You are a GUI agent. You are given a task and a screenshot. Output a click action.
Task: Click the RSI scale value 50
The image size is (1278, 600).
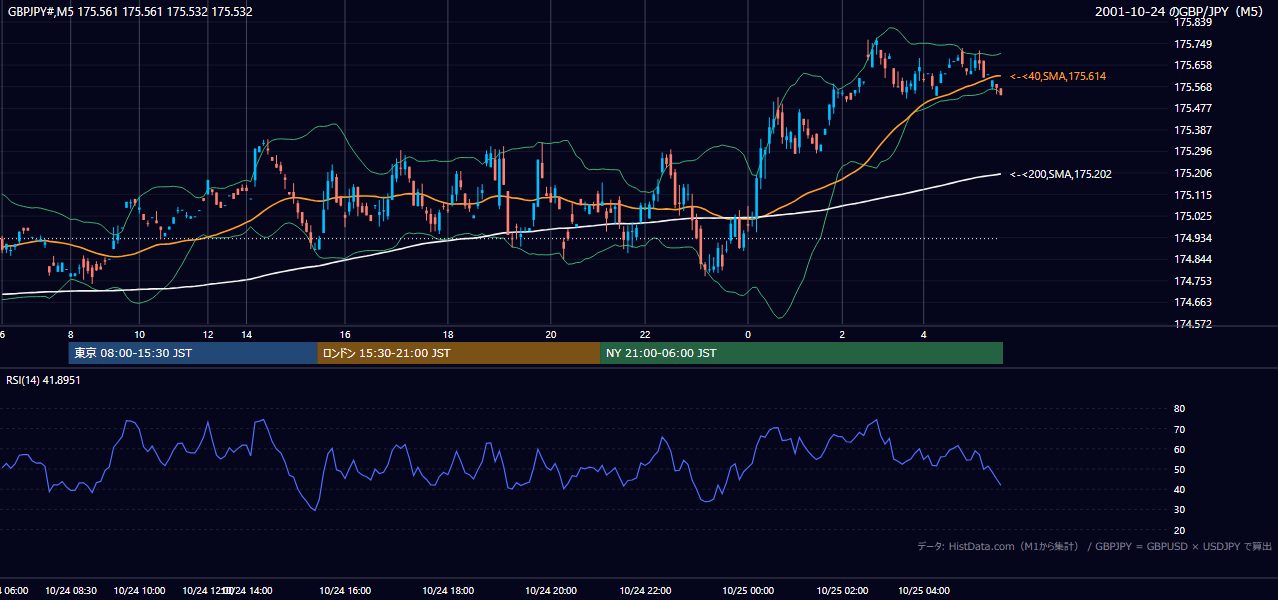[x=1179, y=469]
